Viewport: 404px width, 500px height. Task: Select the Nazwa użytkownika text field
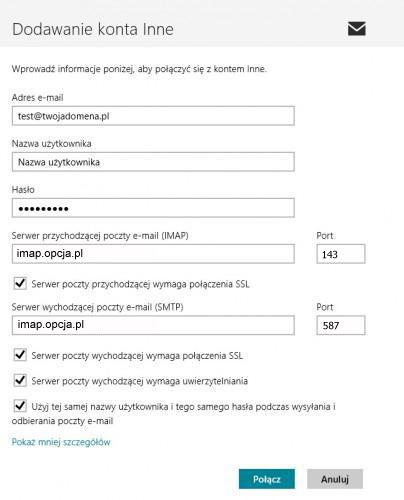click(153, 162)
